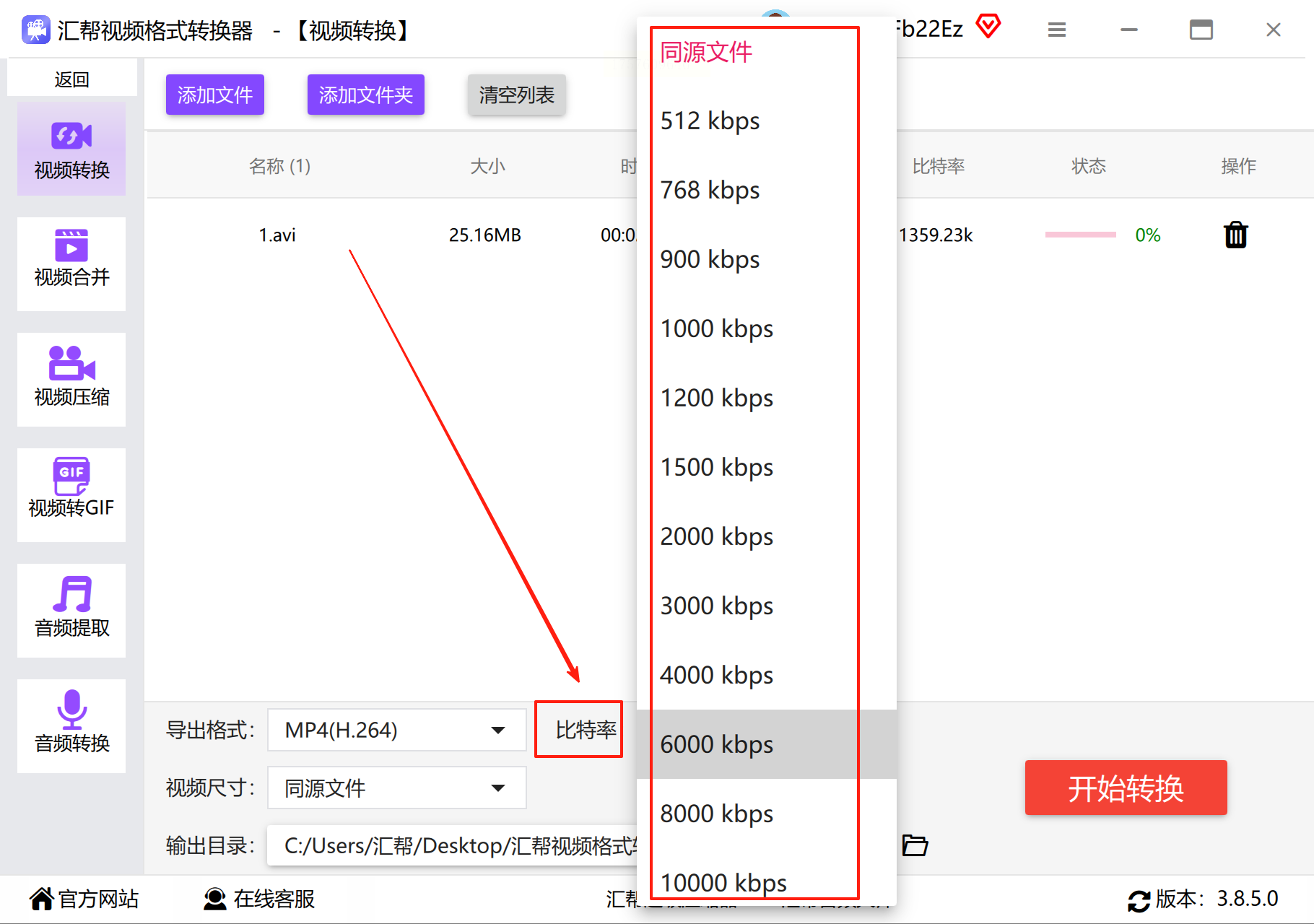Open the 音频转换 audio convert tool
1314x924 pixels.
pos(71,726)
